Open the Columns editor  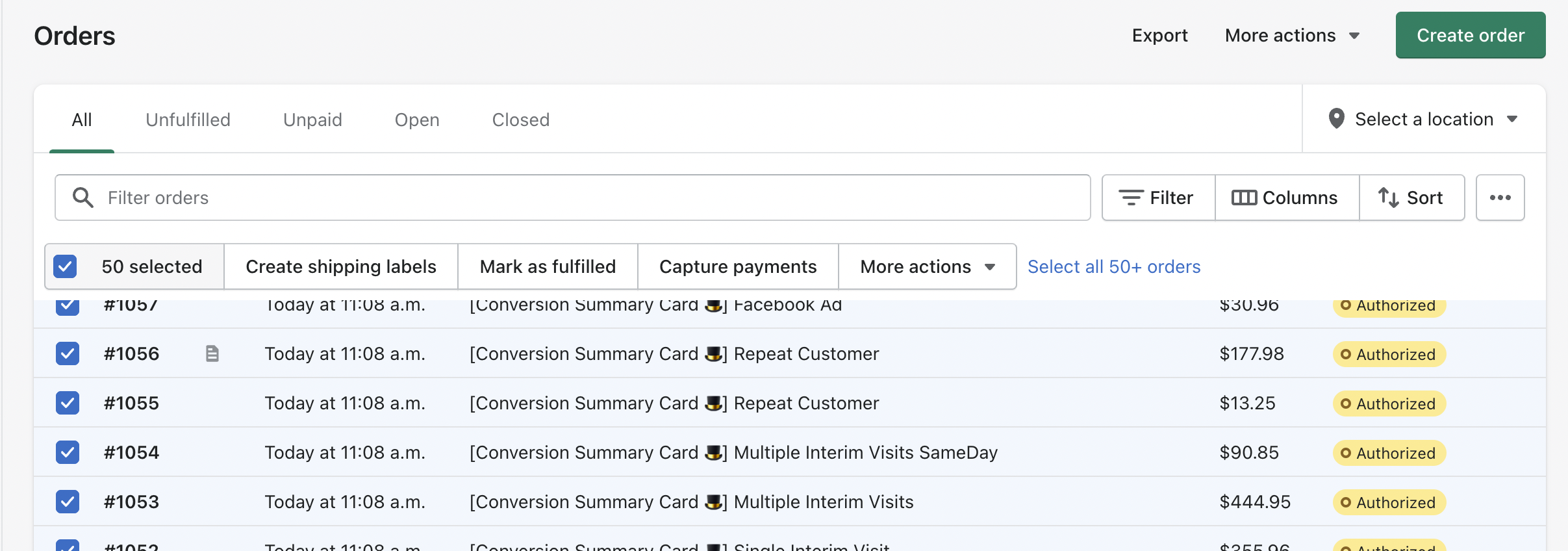tap(1286, 198)
